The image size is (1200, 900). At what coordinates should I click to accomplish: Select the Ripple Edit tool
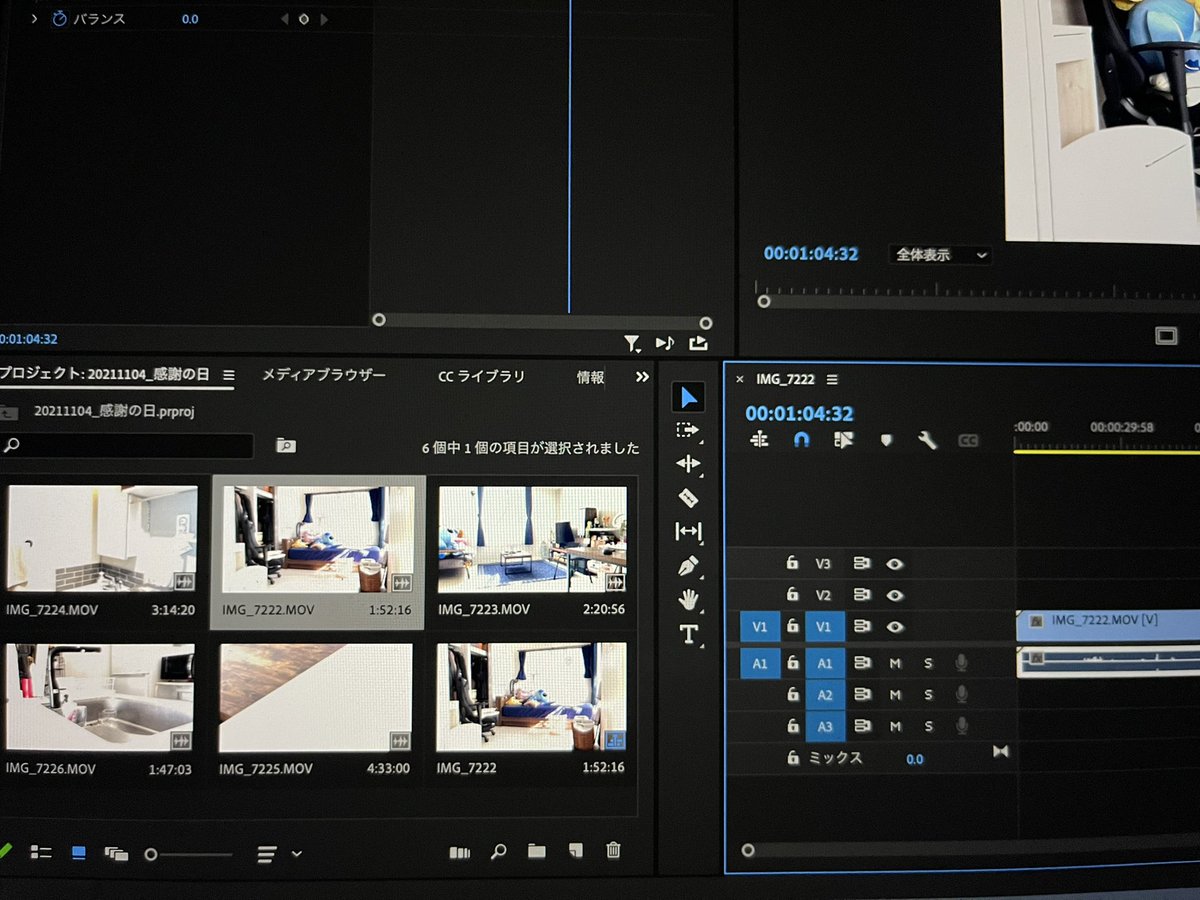(x=688, y=464)
